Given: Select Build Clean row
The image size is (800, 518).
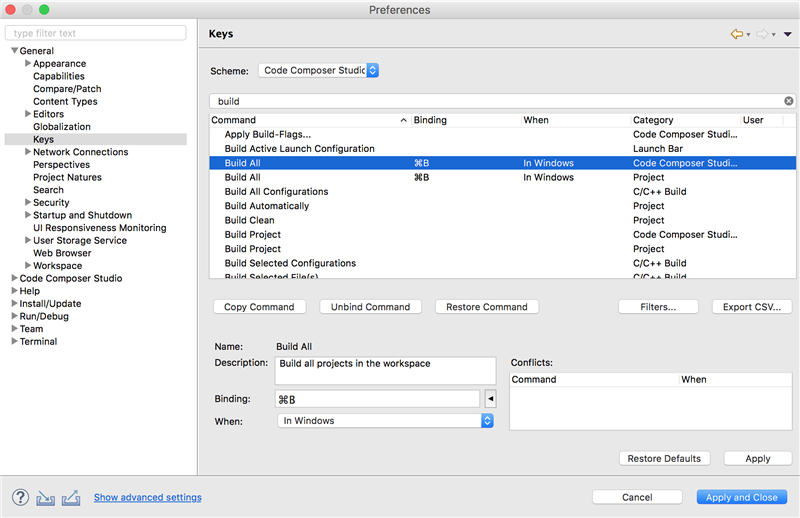Looking at the screenshot, I should click(x=503, y=220).
